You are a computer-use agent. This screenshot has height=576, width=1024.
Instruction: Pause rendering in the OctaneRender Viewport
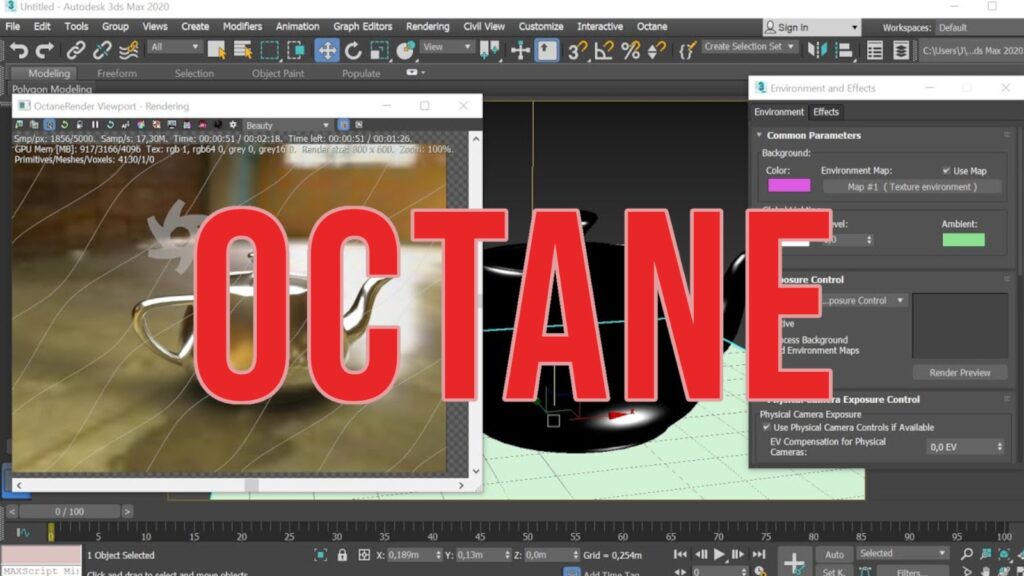coord(95,125)
